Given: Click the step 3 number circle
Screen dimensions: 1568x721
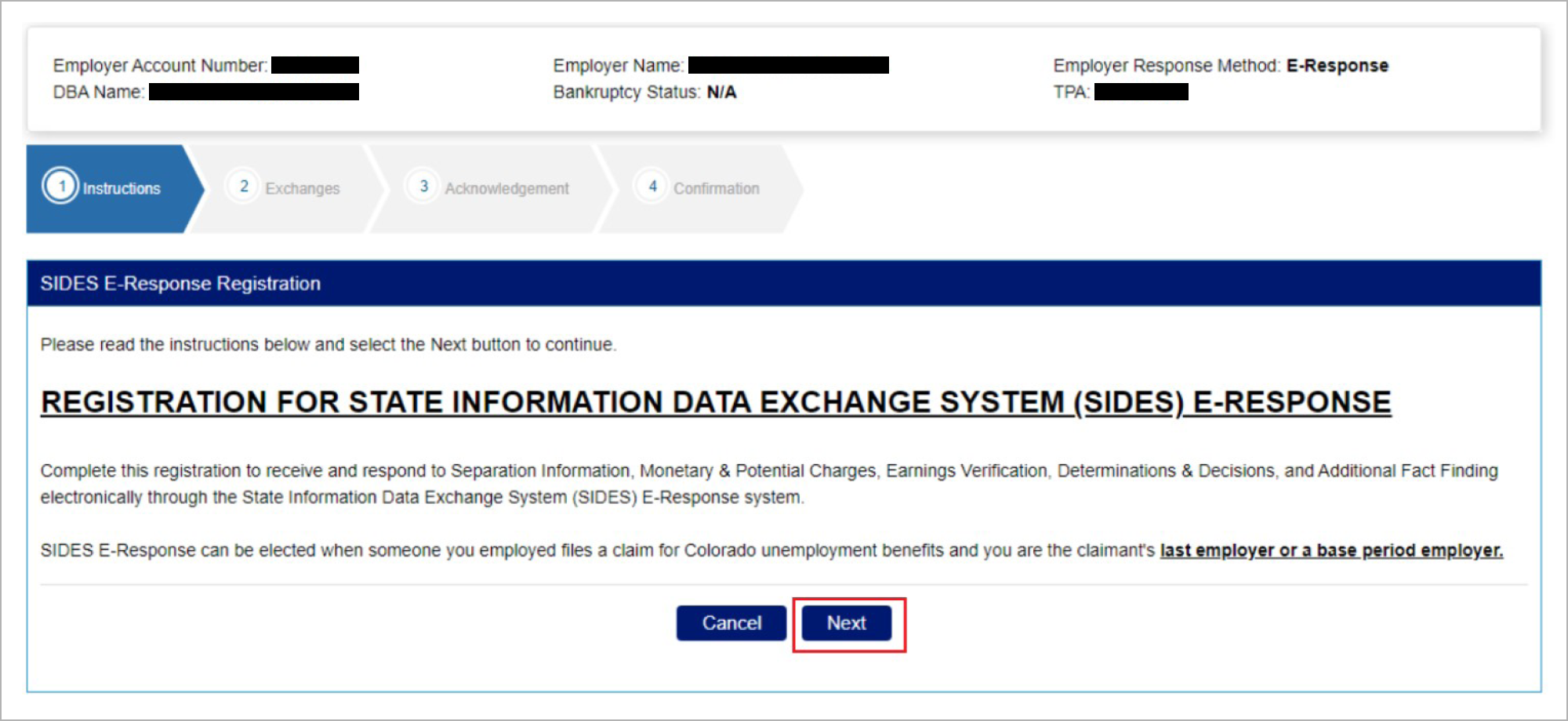Looking at the screenshot, I should point(423,187).
